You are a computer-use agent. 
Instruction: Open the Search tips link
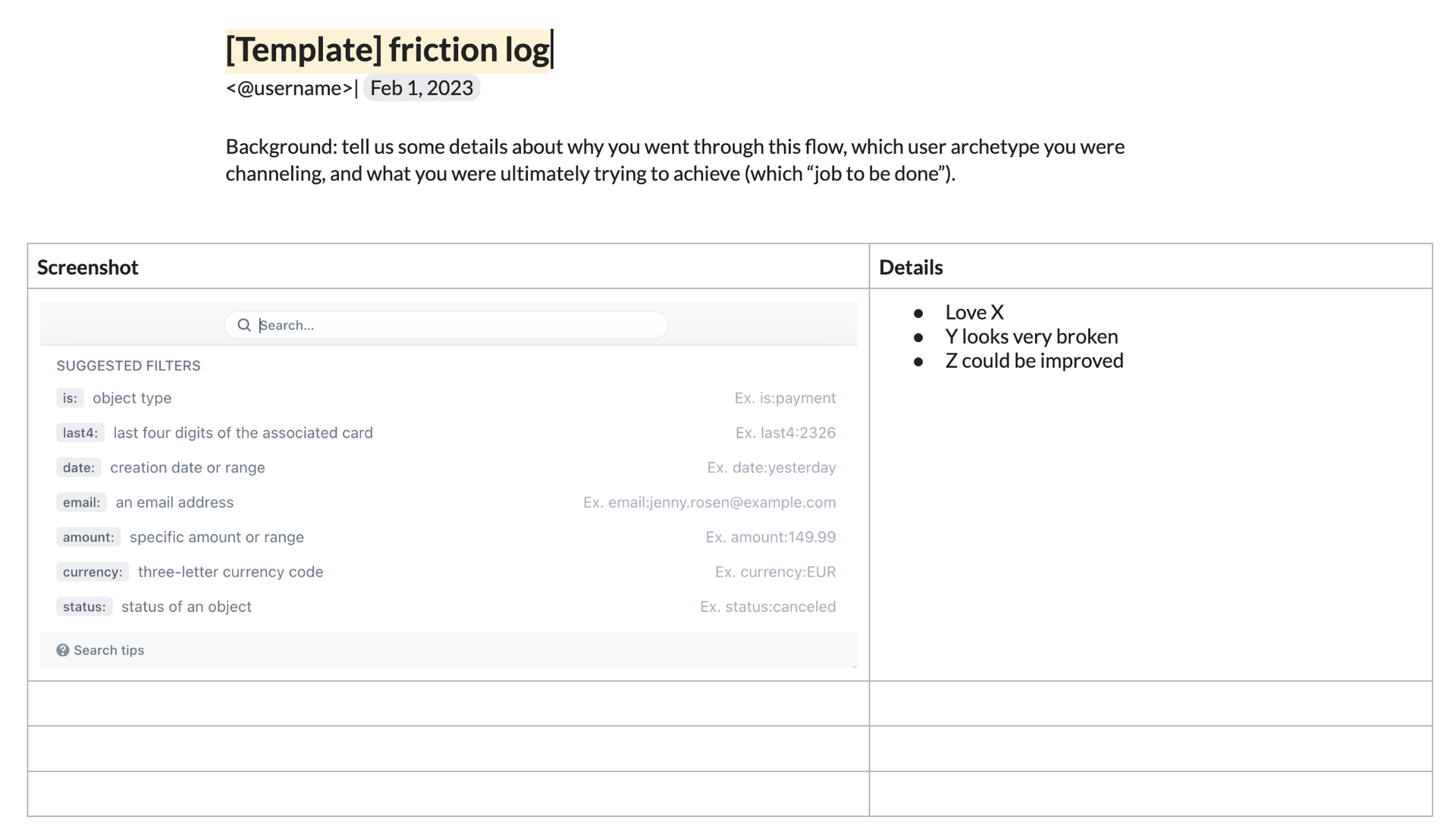coord(108,650)
